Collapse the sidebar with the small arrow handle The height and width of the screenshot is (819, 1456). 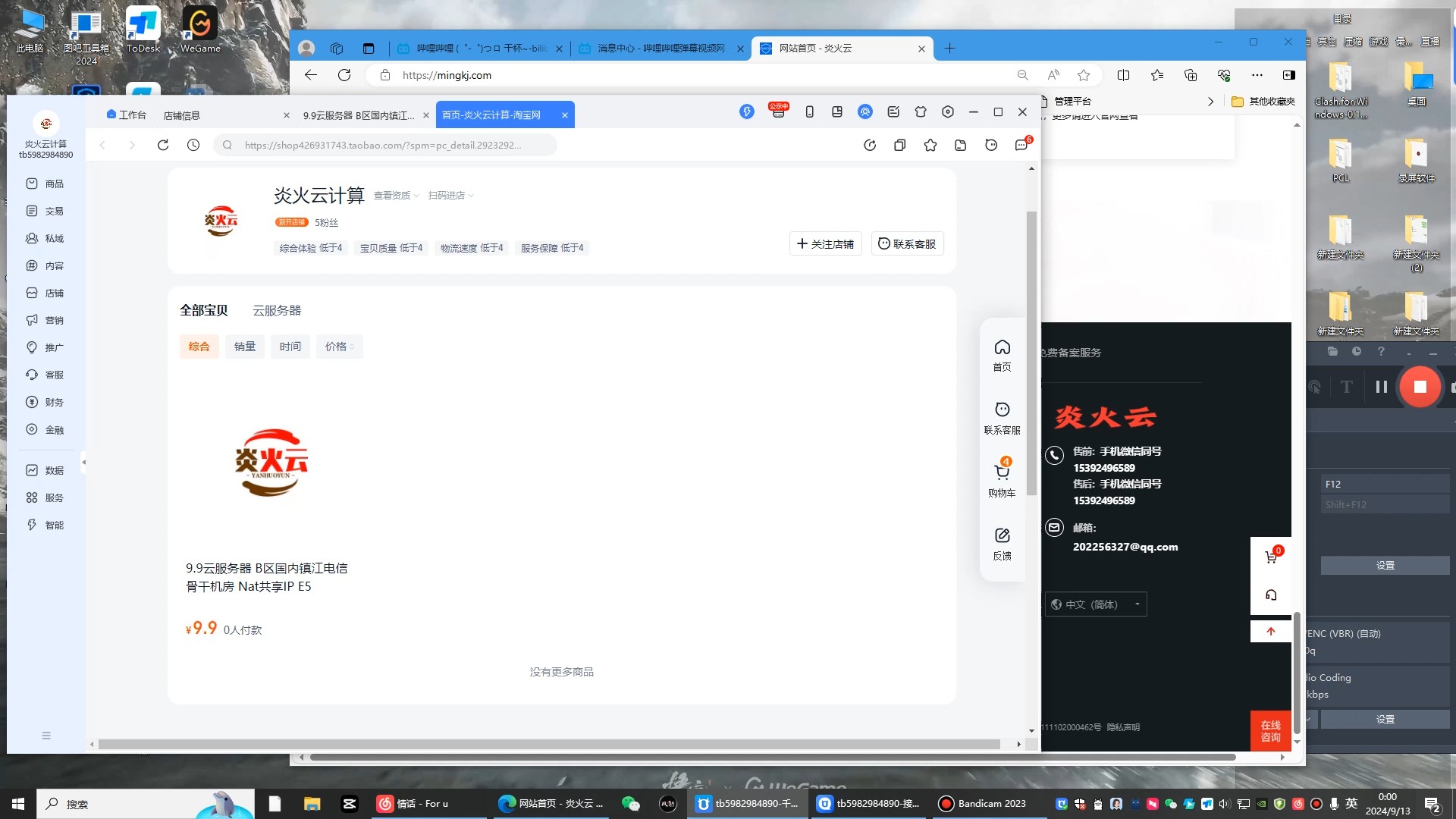[83, 462]
